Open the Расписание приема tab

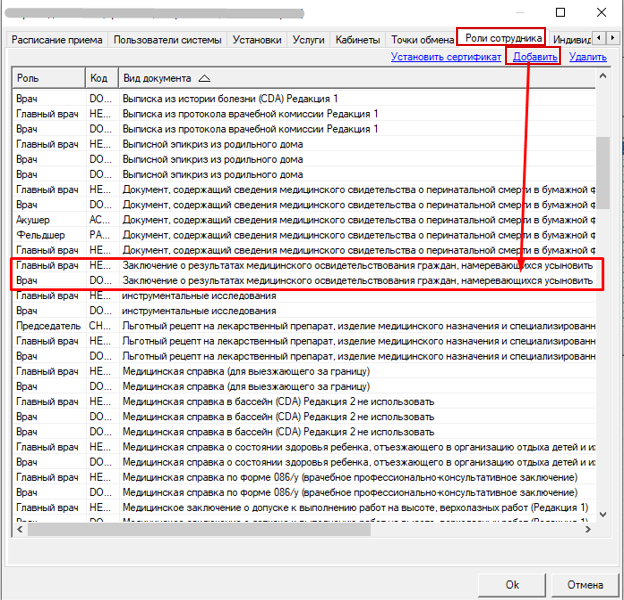pos(57,40)
